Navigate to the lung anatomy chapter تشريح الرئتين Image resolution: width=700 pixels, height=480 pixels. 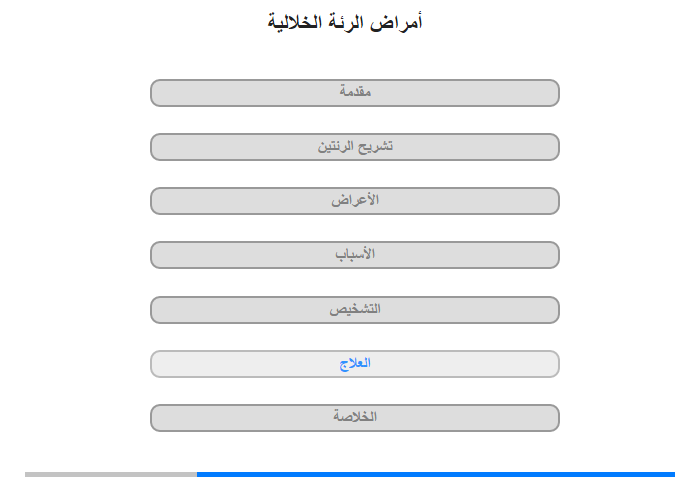[x=355, y=147]
